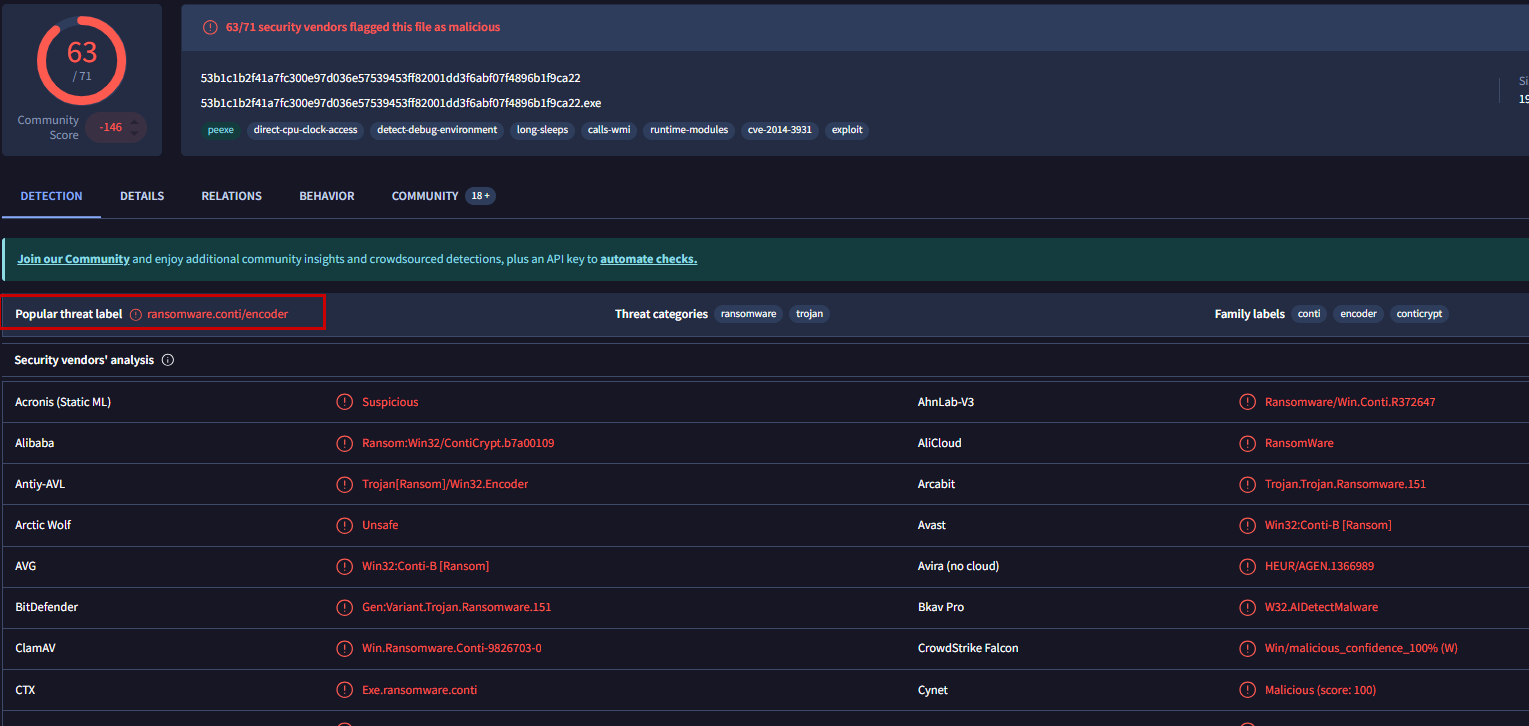The height and width of the screenshot is (726, 1529).
Task: Click the info icon beside Security vendors' analysis
Action: coord(168,360)
